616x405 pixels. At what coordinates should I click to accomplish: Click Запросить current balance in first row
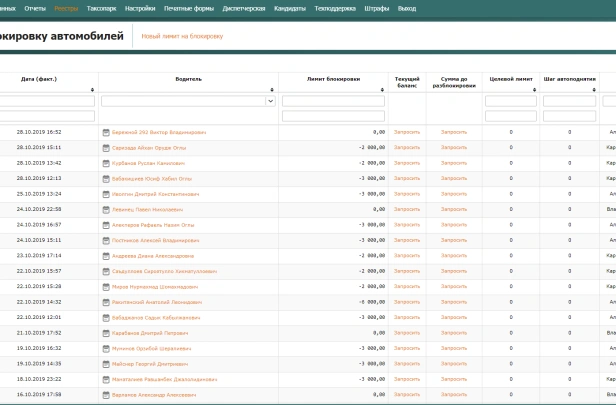pos(407,132)
